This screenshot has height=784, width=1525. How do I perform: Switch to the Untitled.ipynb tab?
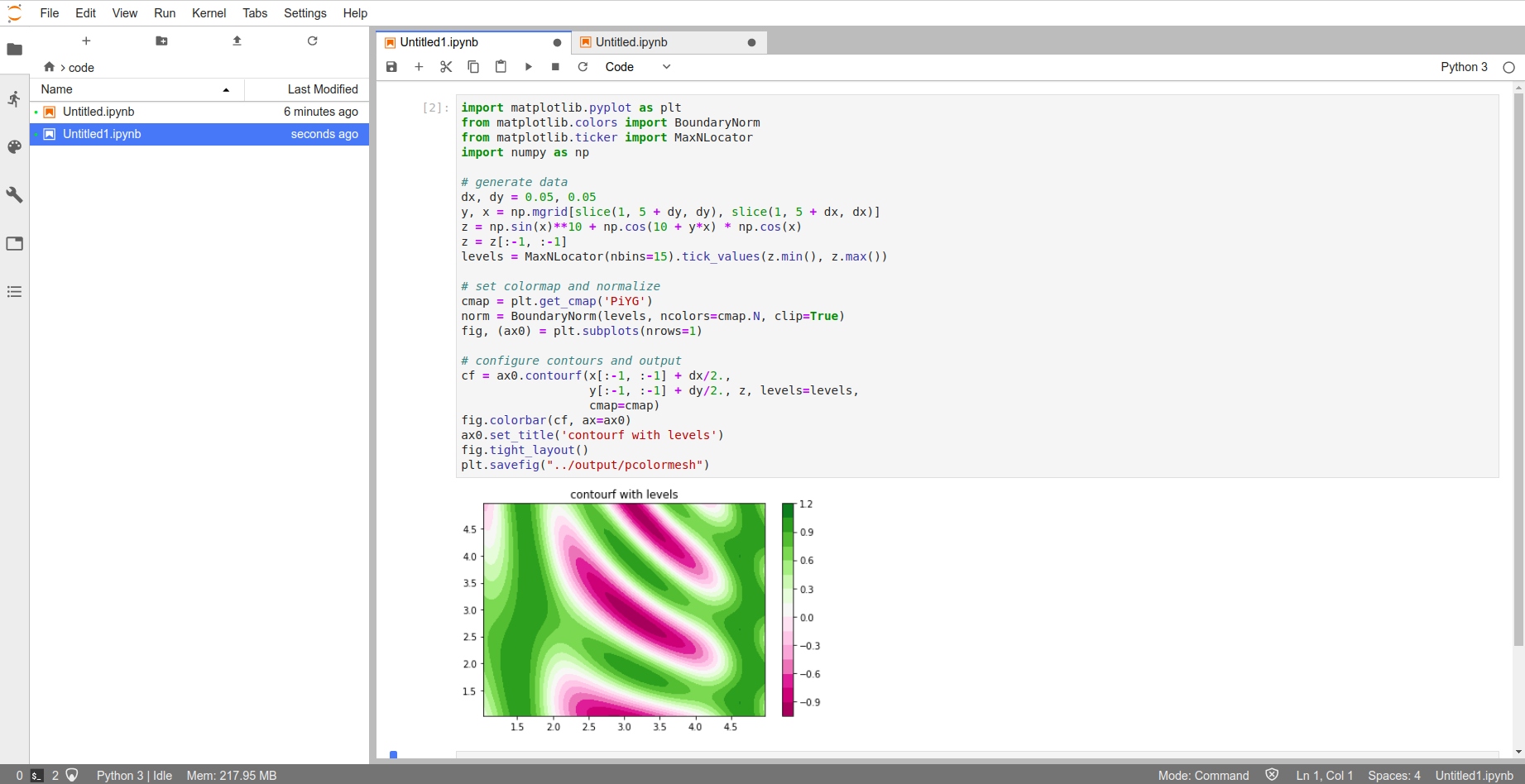click(631, 42)
